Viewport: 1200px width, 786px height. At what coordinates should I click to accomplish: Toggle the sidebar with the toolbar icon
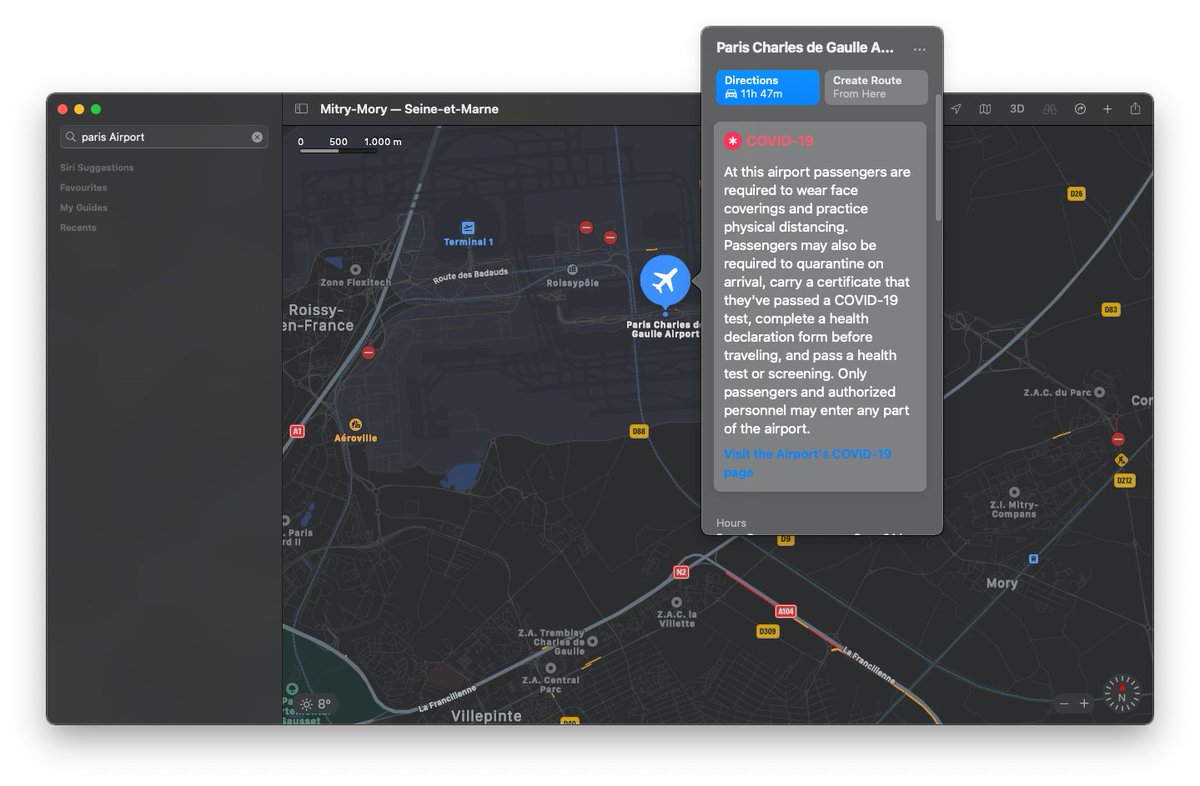tap(301, 109)
